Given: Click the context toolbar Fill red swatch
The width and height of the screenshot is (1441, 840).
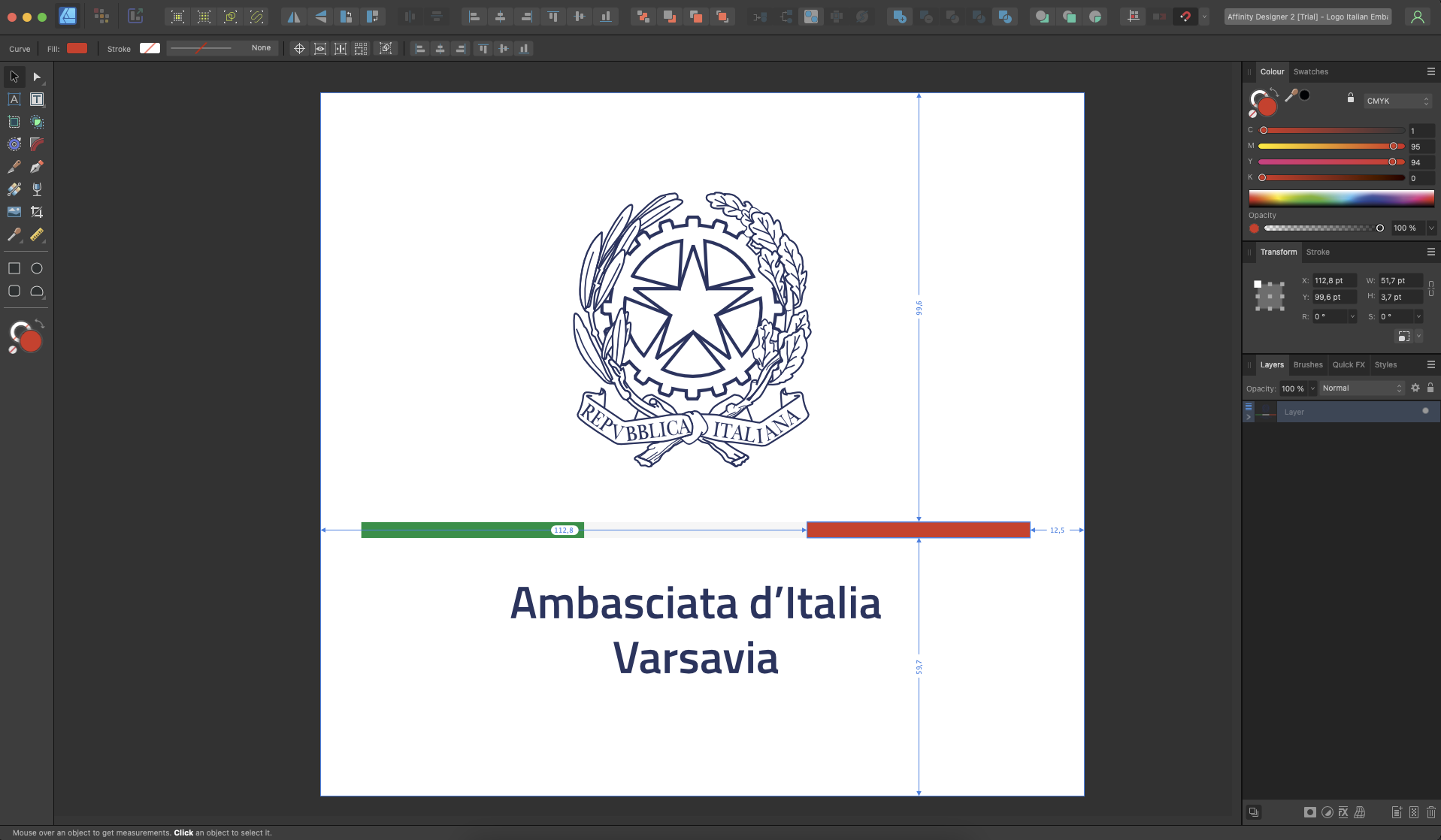Looking at the screenshot, I should tap(77, 48).
